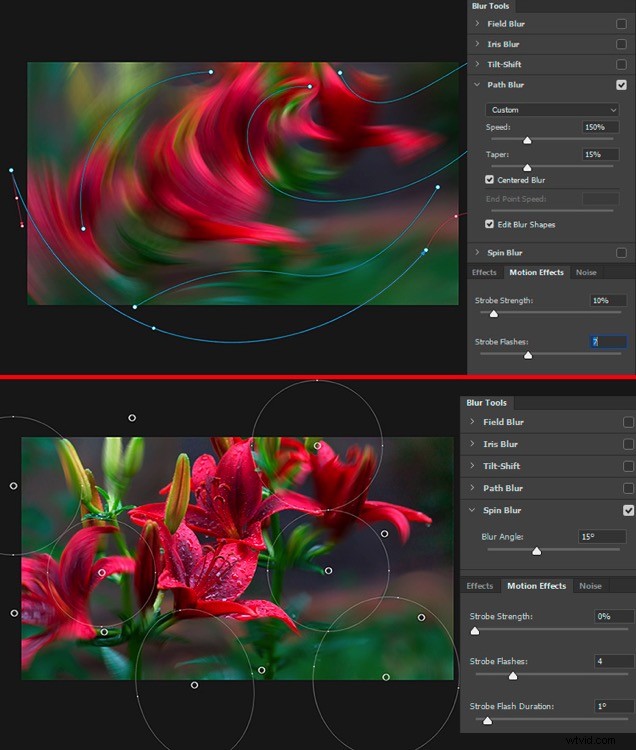Select Motion Effects tab above Strobe Strength 0%
636x750 pixels.
(537, 585)
